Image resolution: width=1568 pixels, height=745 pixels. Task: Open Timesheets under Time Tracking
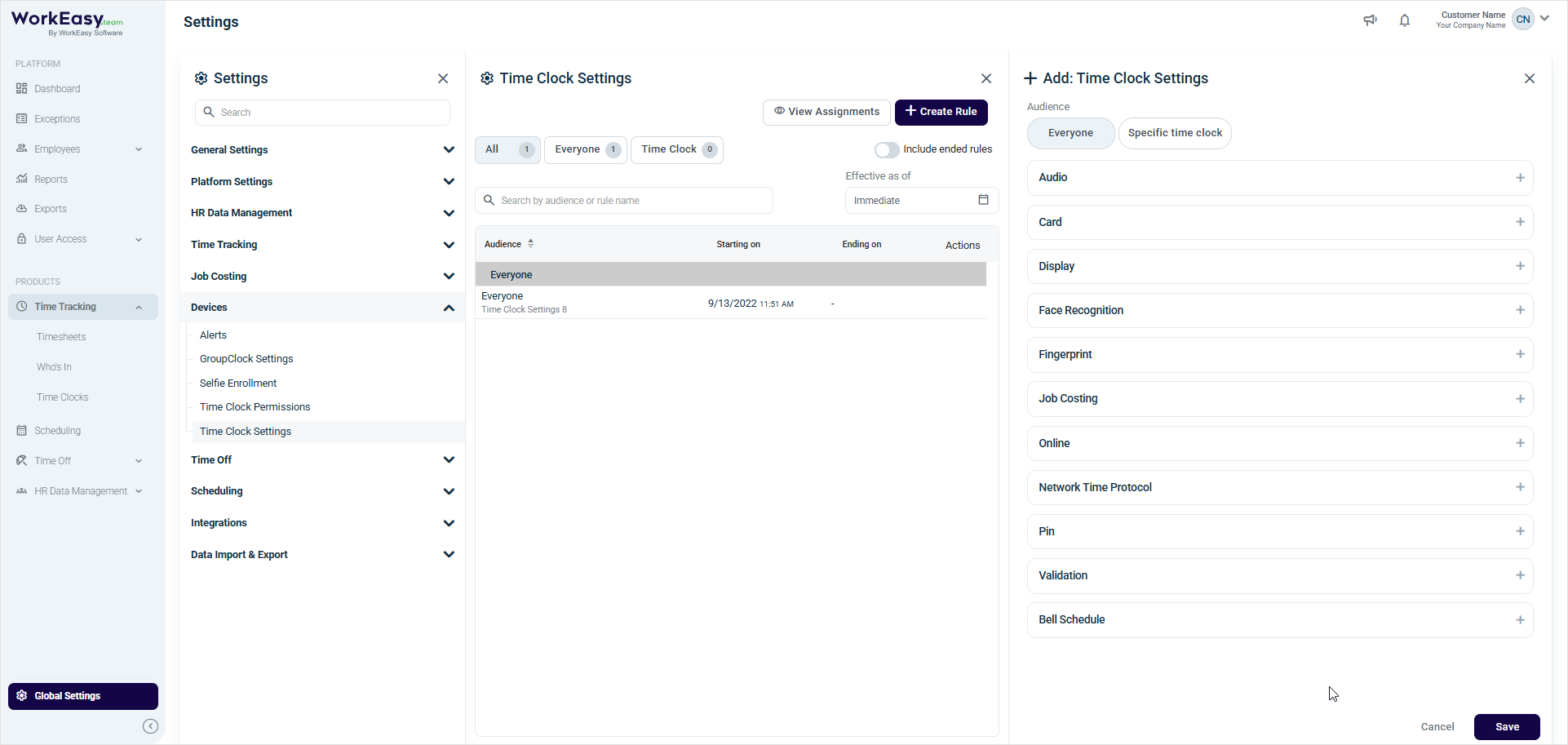click(x=61, y=337)
